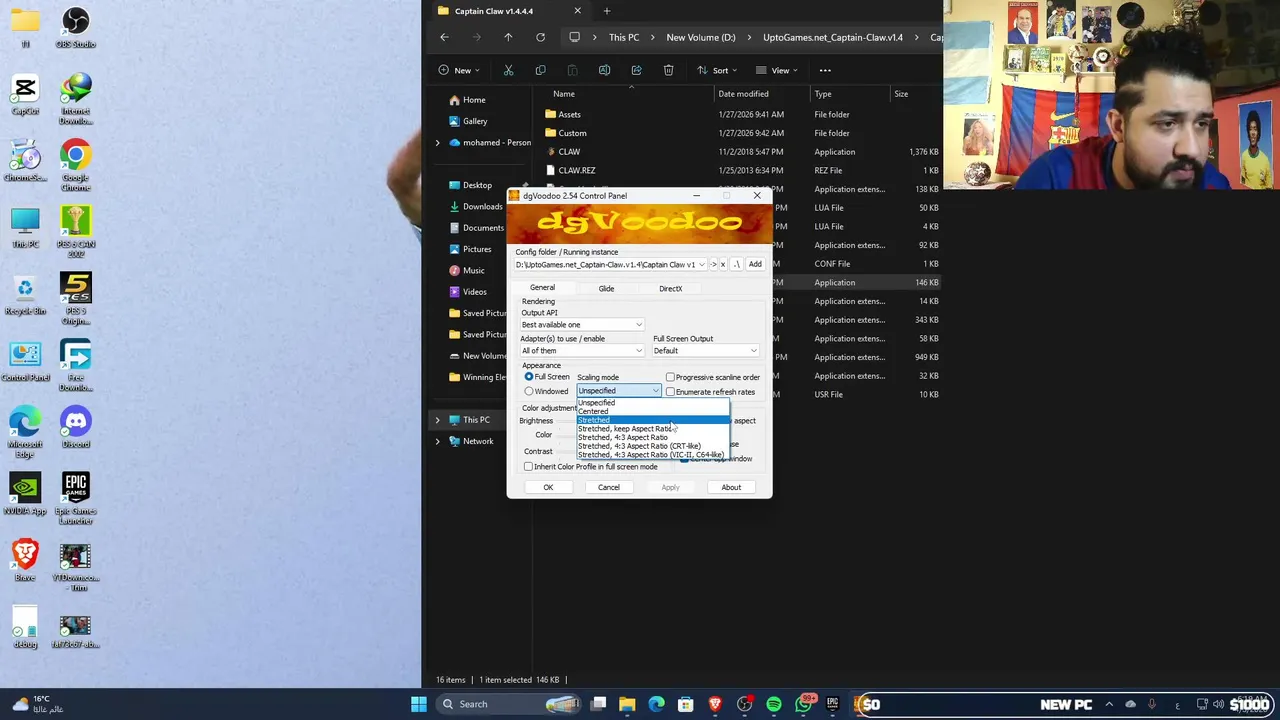Click the x button to remove config path

723,264
